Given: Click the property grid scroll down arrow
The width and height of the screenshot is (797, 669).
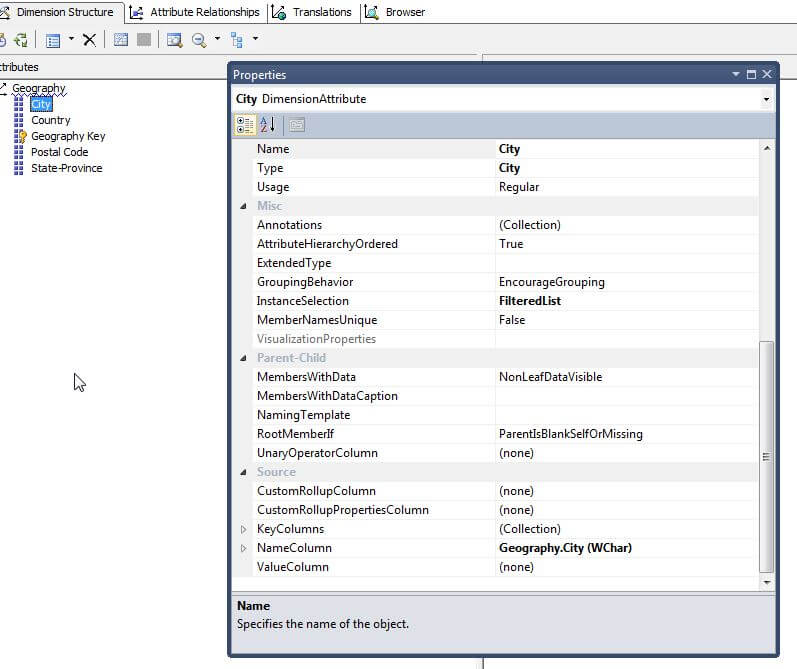Looking at the screenshot, I should click(767, 583).
